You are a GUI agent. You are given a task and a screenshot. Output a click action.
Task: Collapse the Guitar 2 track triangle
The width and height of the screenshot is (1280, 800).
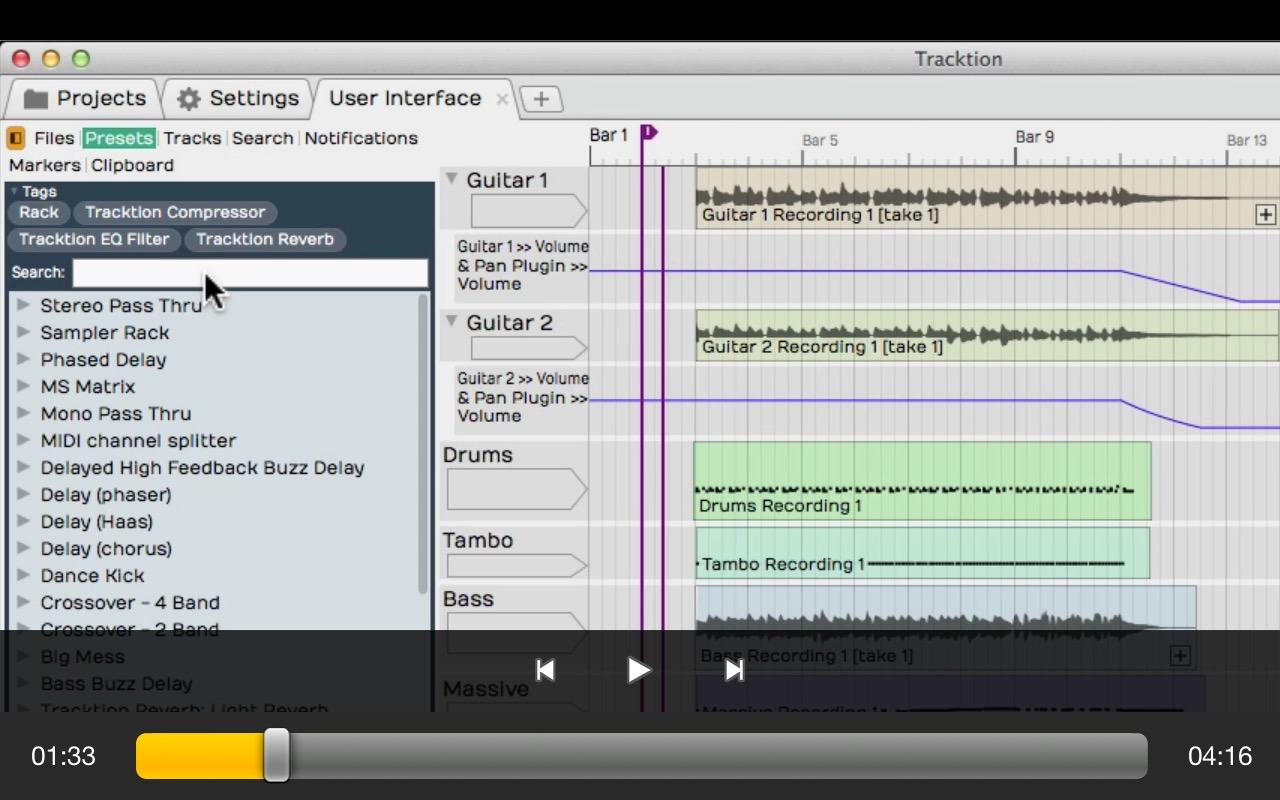[x=451, y=321]
